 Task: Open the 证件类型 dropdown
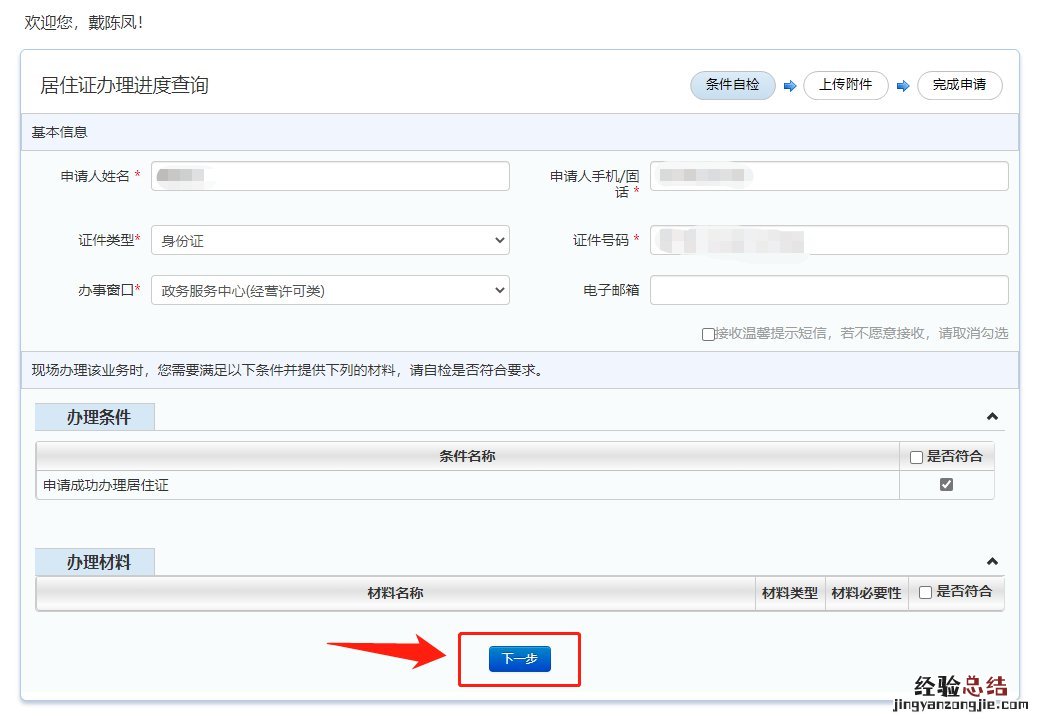tap(330, 240)
